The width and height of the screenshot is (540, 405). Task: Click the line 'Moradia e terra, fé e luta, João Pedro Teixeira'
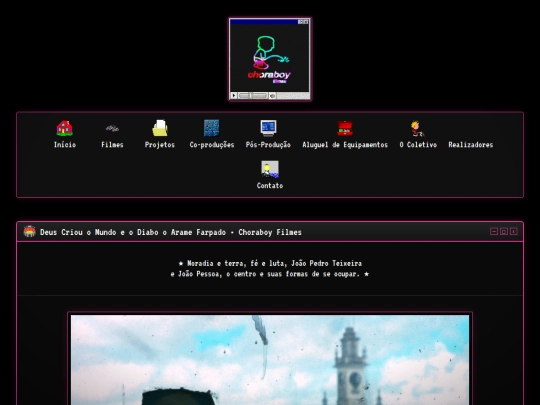[274, 263]
